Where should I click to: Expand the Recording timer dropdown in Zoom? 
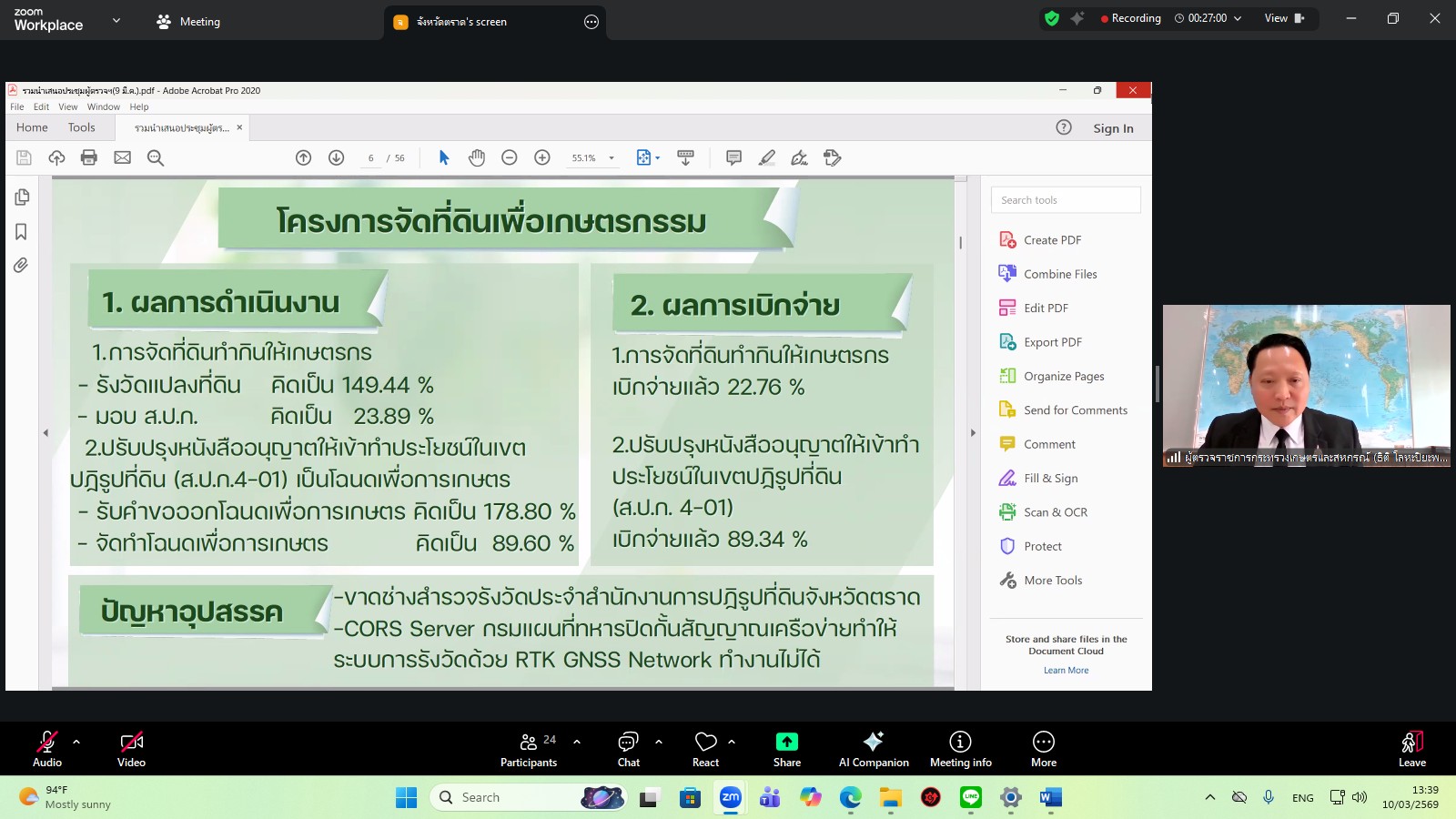1235,17
